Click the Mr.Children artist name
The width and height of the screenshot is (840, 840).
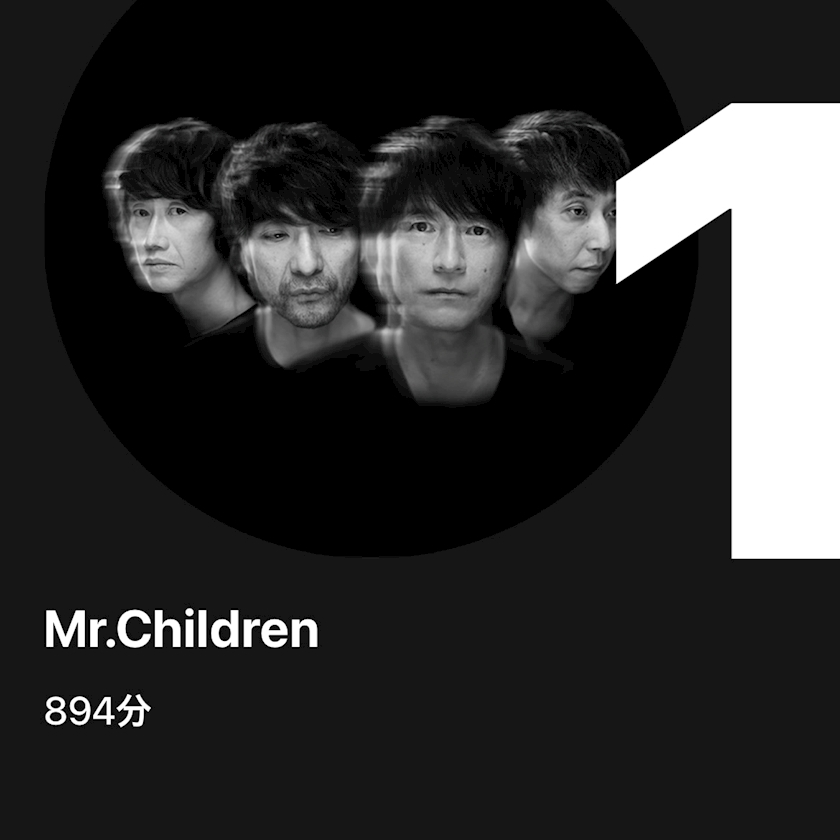coord(182,629)
